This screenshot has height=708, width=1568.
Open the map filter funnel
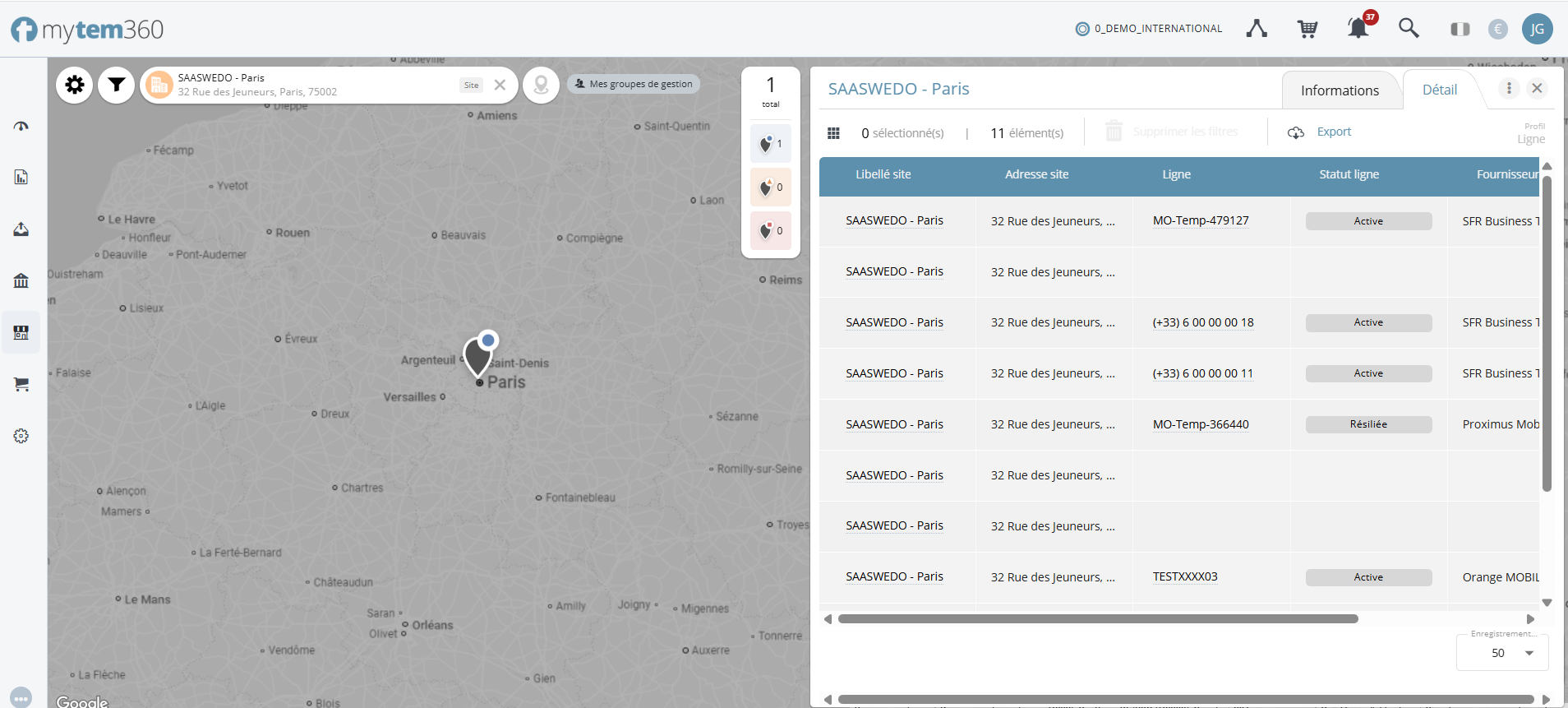[117, 85]
